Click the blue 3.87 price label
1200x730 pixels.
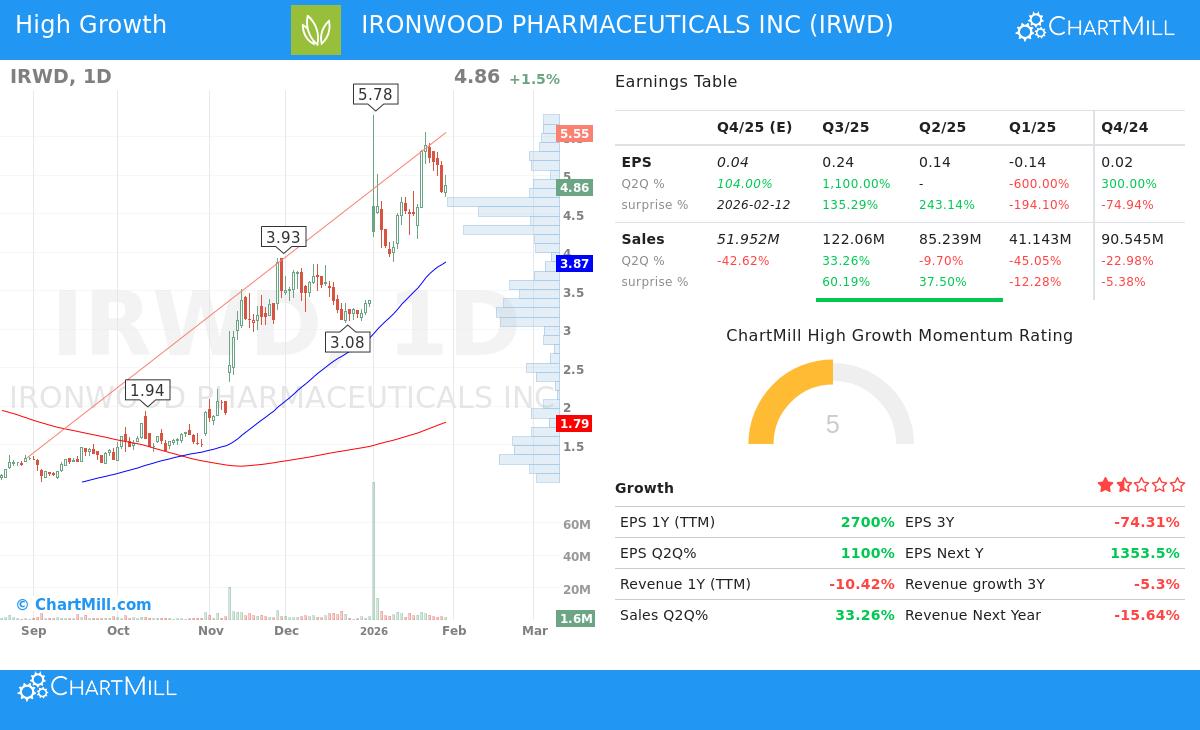coord(573,263)
